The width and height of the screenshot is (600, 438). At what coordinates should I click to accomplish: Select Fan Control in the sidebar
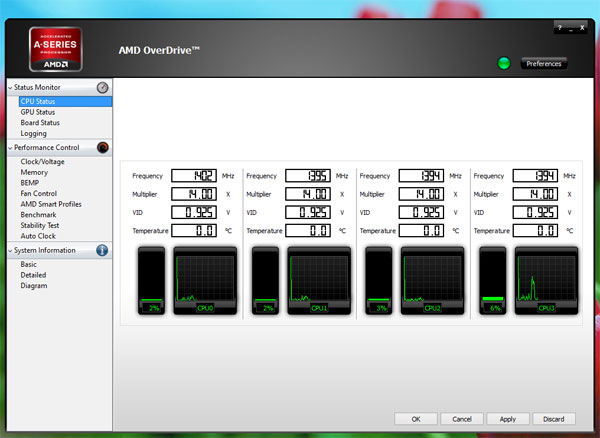[x=39, y=193]
